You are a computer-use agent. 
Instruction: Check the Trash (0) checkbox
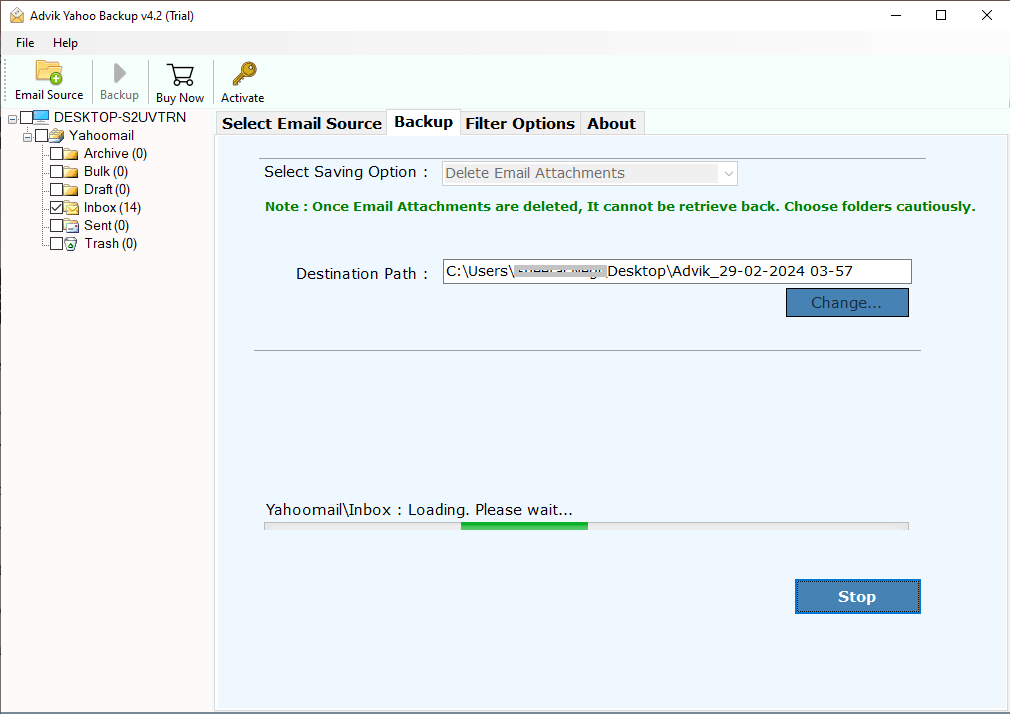[57, 244]
